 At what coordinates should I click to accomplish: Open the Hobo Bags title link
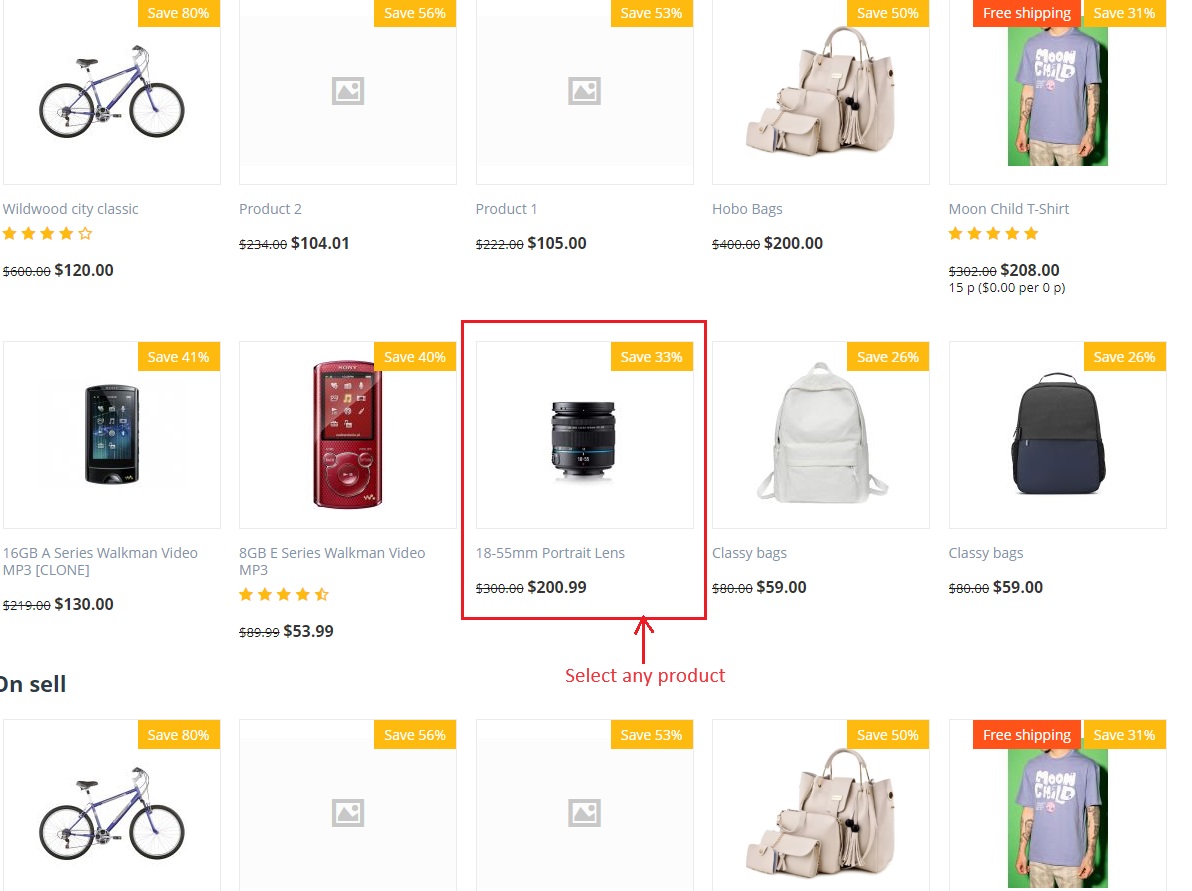pyautogui.click(x=747, y=209)
